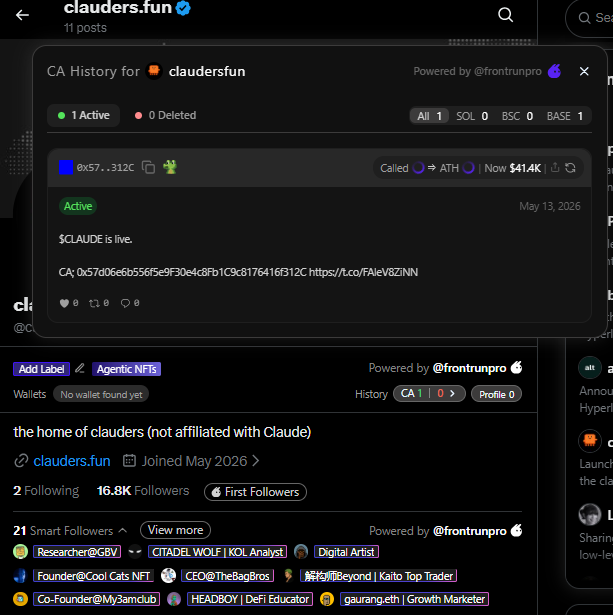
Task: Click the alt avatar in right sidebar
Action: pyautogui.click(x=590, y=368)
